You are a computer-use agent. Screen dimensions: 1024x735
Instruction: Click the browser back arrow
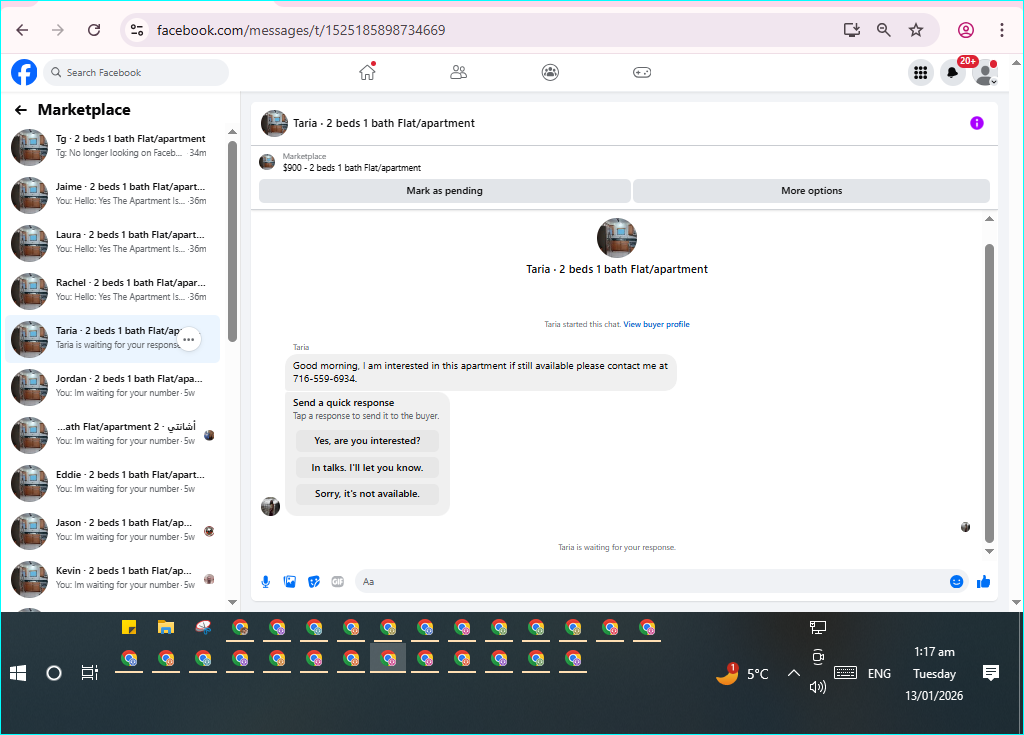[x=22, y=30]
